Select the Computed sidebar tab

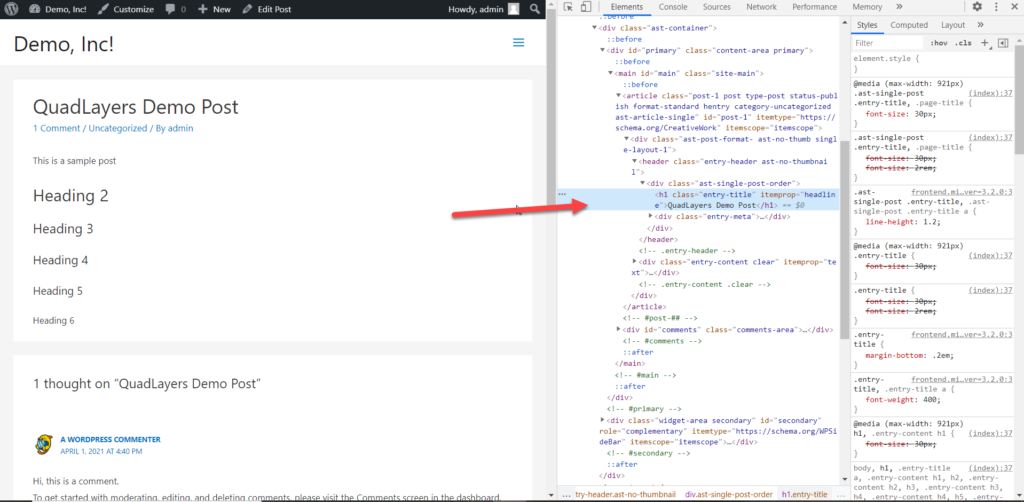(909, 25)
